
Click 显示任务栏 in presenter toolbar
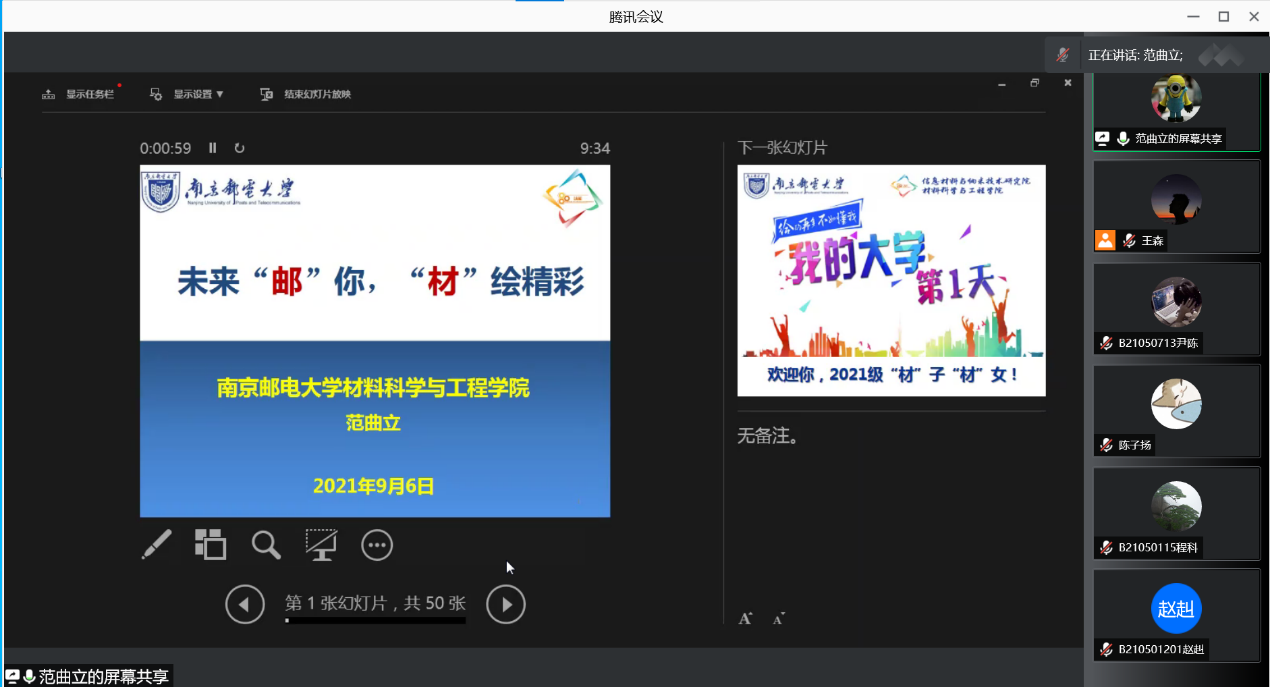(x=80, y=94)
